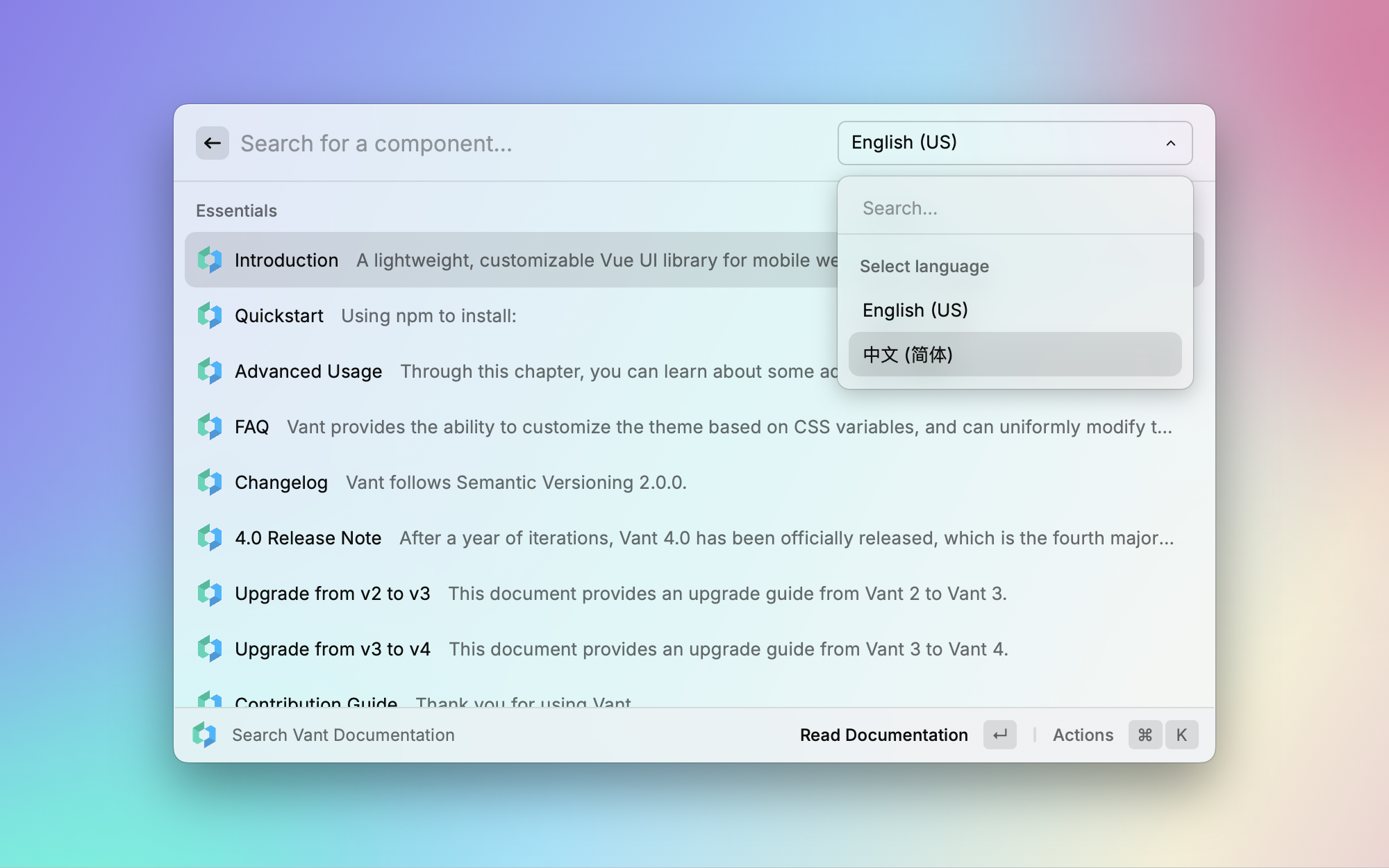The width and height of the screenshot is (1389, 868).
Task: Click the Vant icon beside FAQ entry
Action: pos(209,426)
